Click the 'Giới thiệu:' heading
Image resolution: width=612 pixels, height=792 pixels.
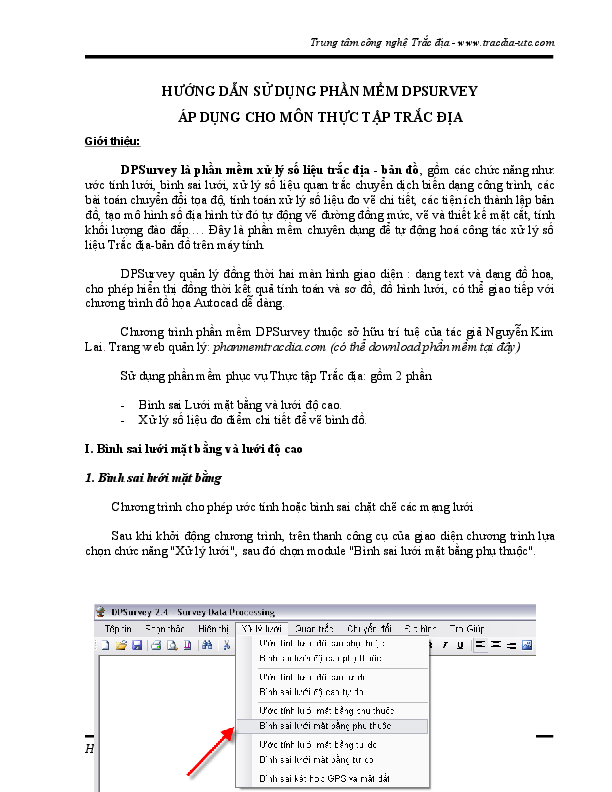pyautogui.click(x=112, y=141)
